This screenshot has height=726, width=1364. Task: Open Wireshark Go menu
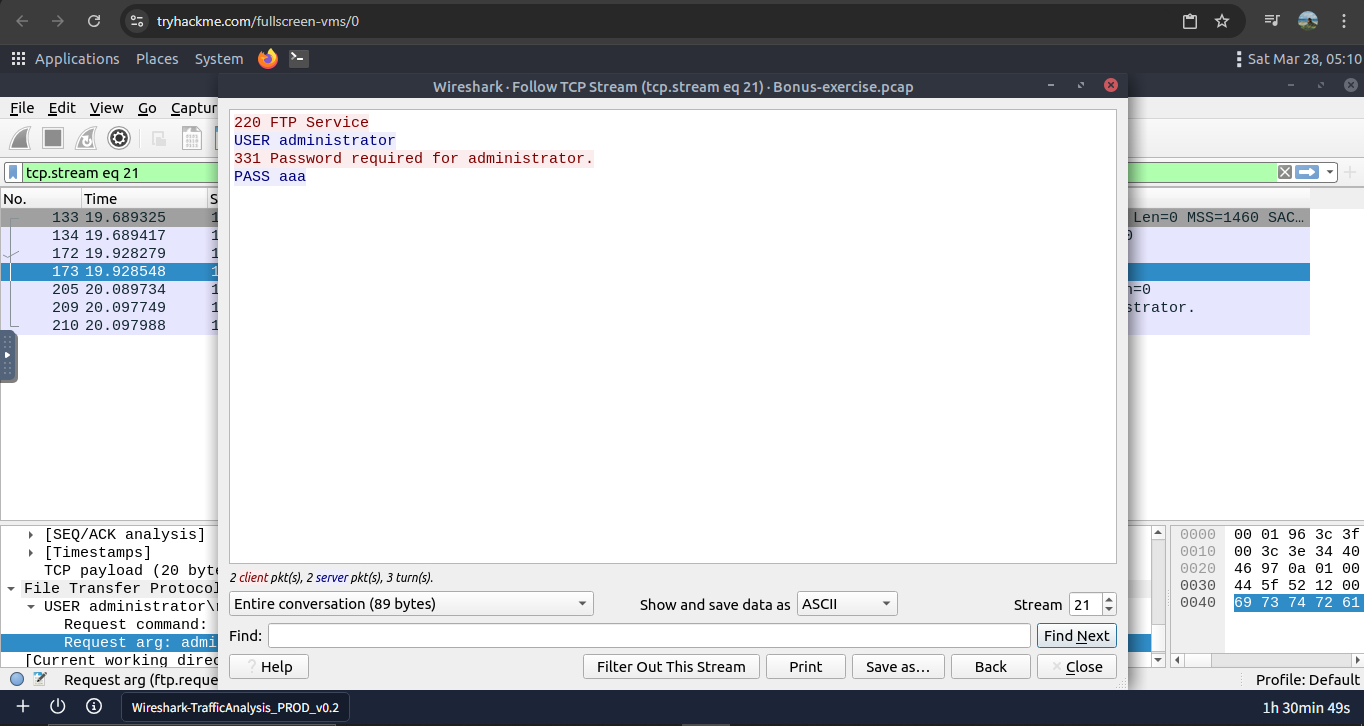[x=147, y=108]
